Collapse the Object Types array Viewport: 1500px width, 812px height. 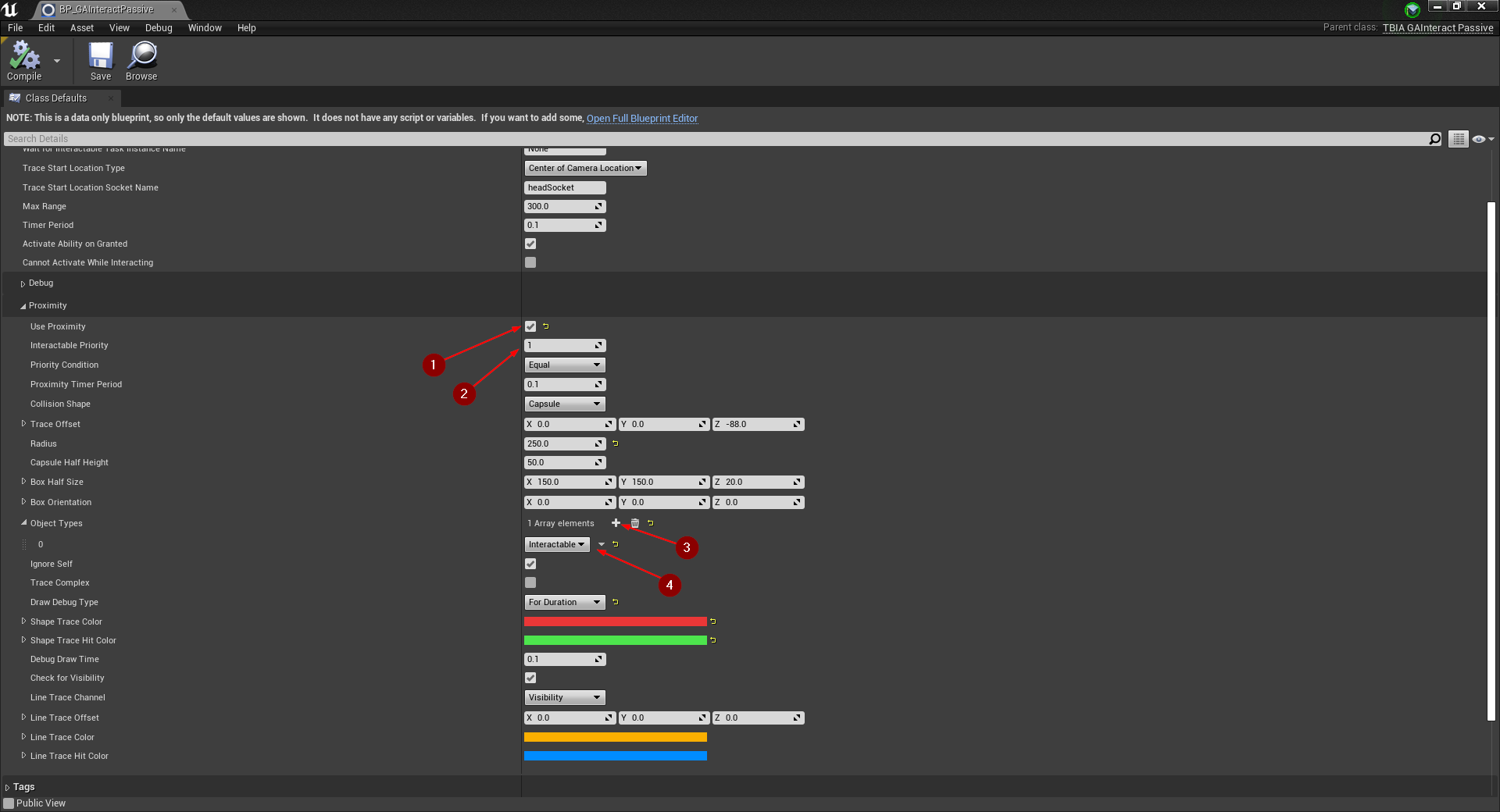23,523
